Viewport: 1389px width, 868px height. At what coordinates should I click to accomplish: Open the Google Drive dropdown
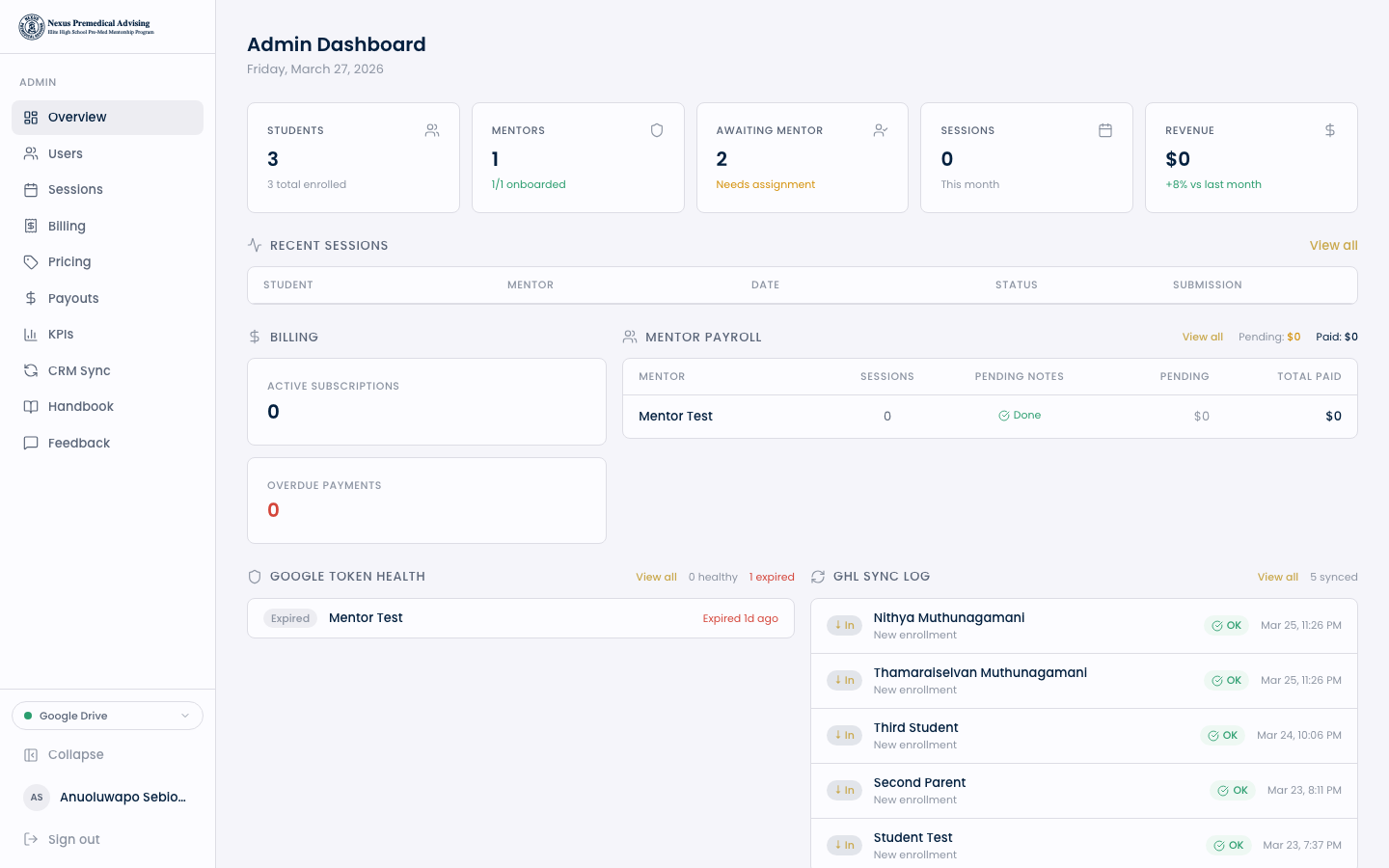pyautogui.click(x=107, y=716)
